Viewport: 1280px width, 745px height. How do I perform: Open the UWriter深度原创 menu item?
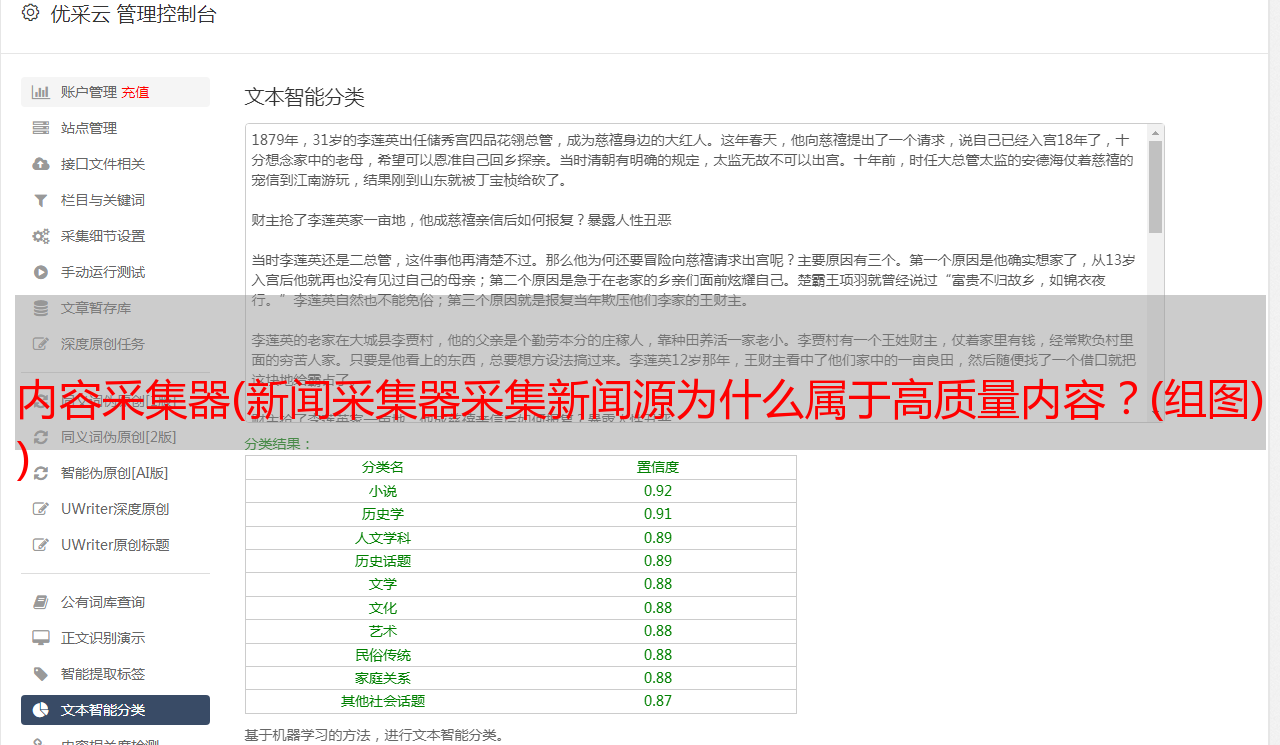pyautogui.click(x=115, y=509)
